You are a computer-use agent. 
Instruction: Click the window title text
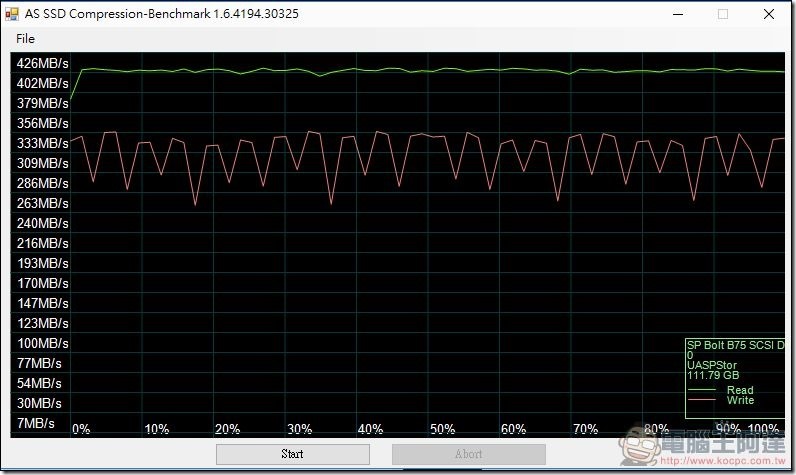coord(161,14)
